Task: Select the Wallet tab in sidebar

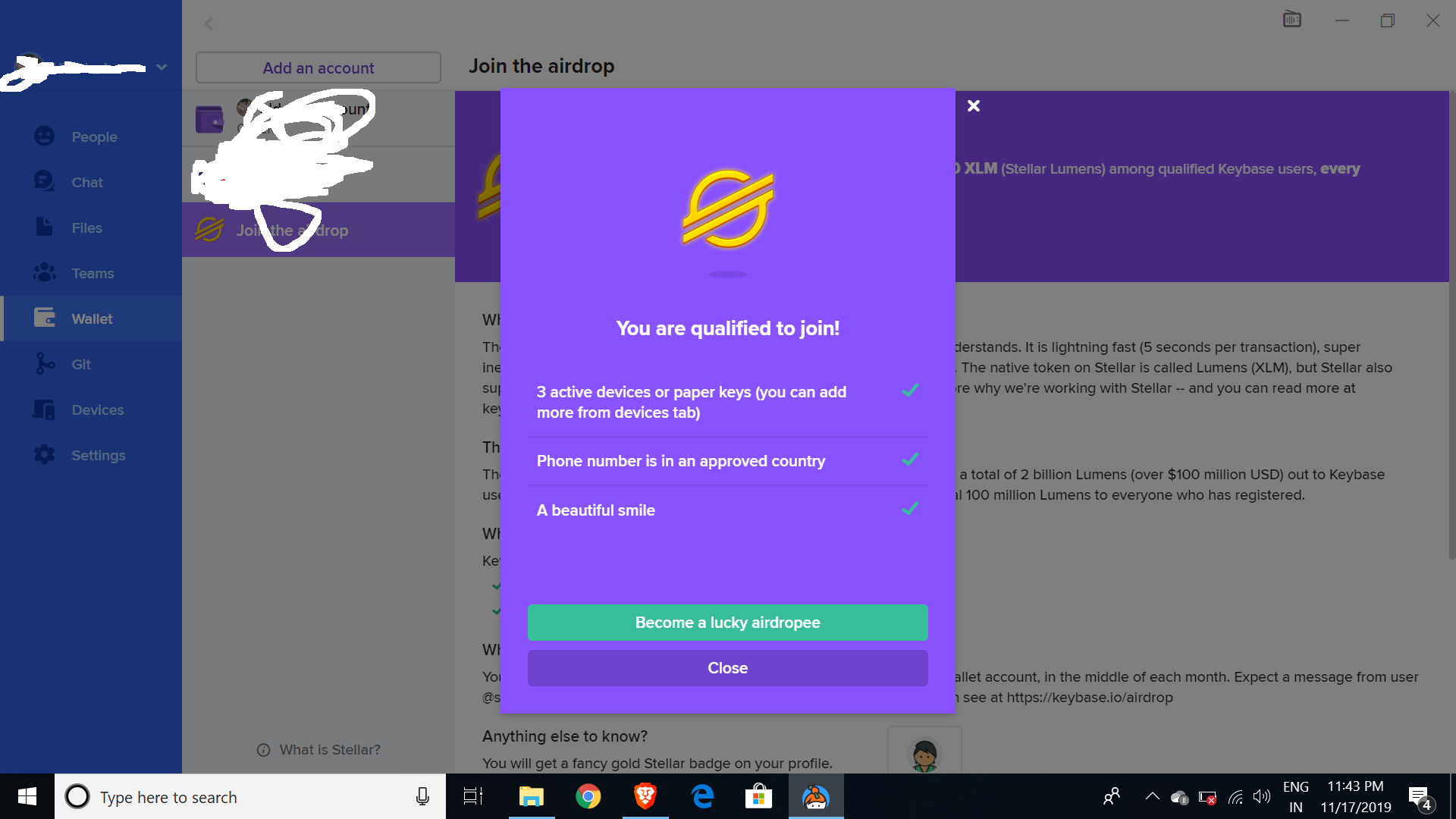Action: click(91, 318)
